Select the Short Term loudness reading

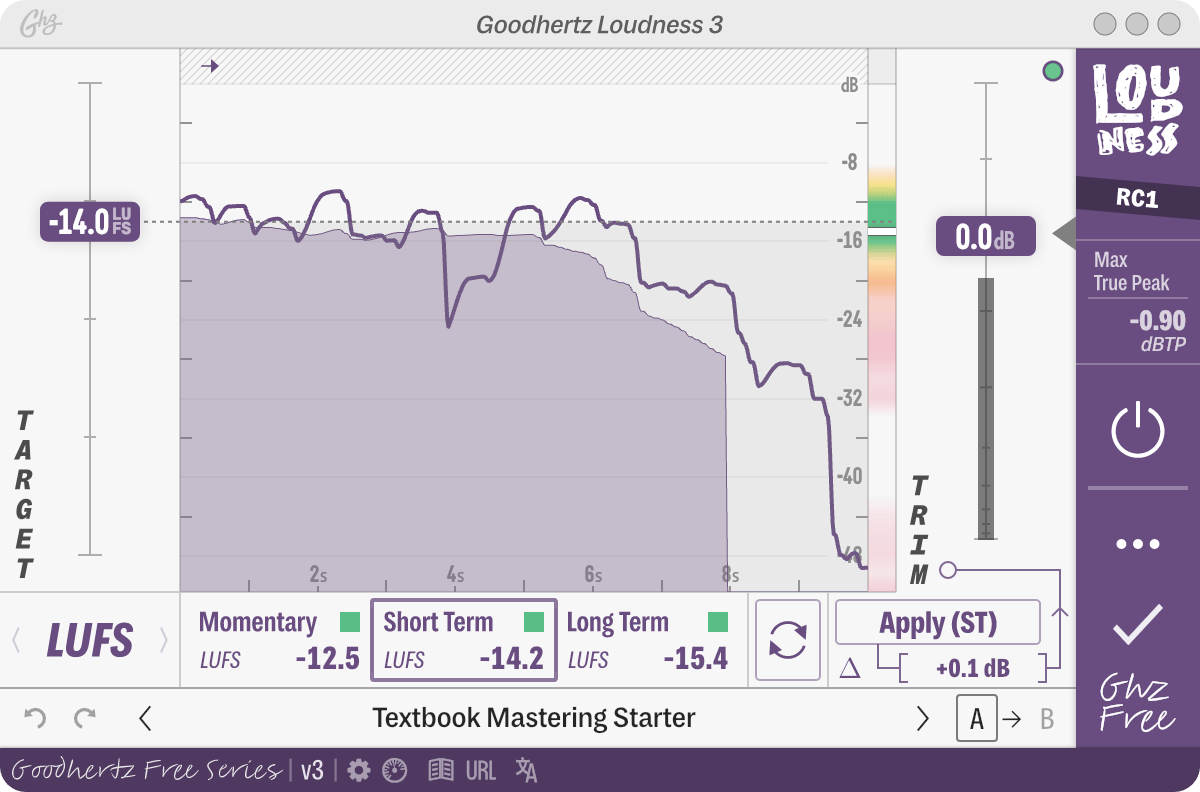[464, 641]
